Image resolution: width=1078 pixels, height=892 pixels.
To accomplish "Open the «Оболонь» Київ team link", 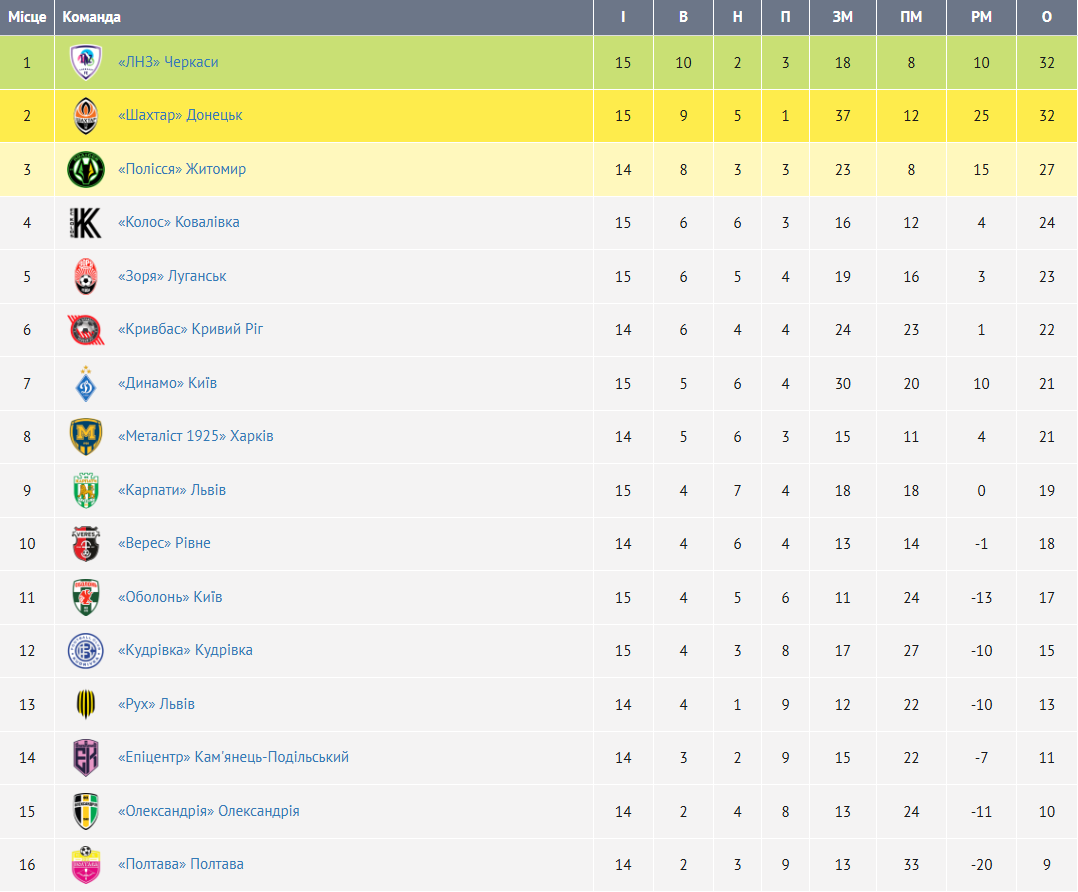I will [x=170, y=597].
